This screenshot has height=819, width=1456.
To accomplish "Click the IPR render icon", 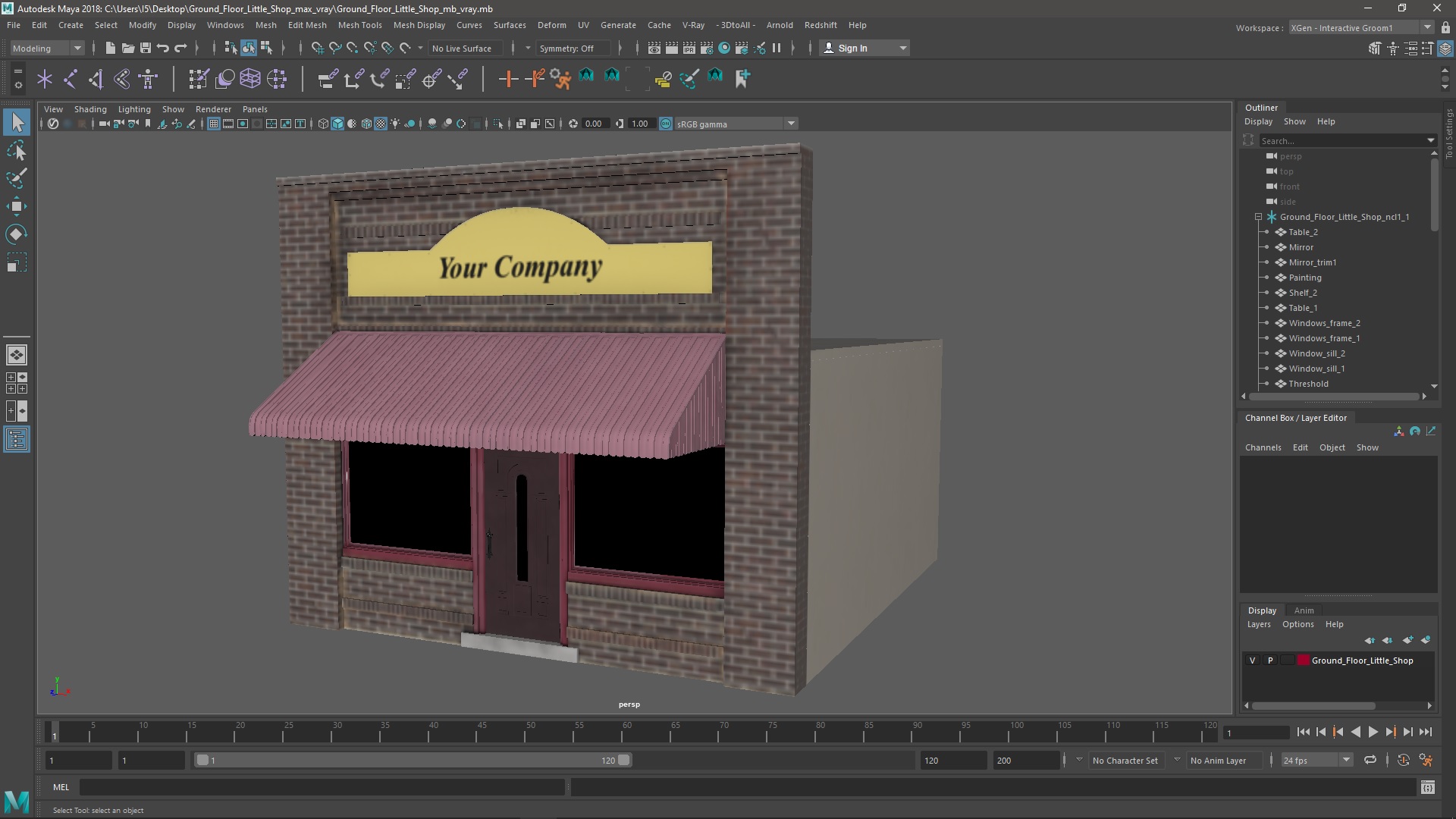I will click(x=689, y=48).
